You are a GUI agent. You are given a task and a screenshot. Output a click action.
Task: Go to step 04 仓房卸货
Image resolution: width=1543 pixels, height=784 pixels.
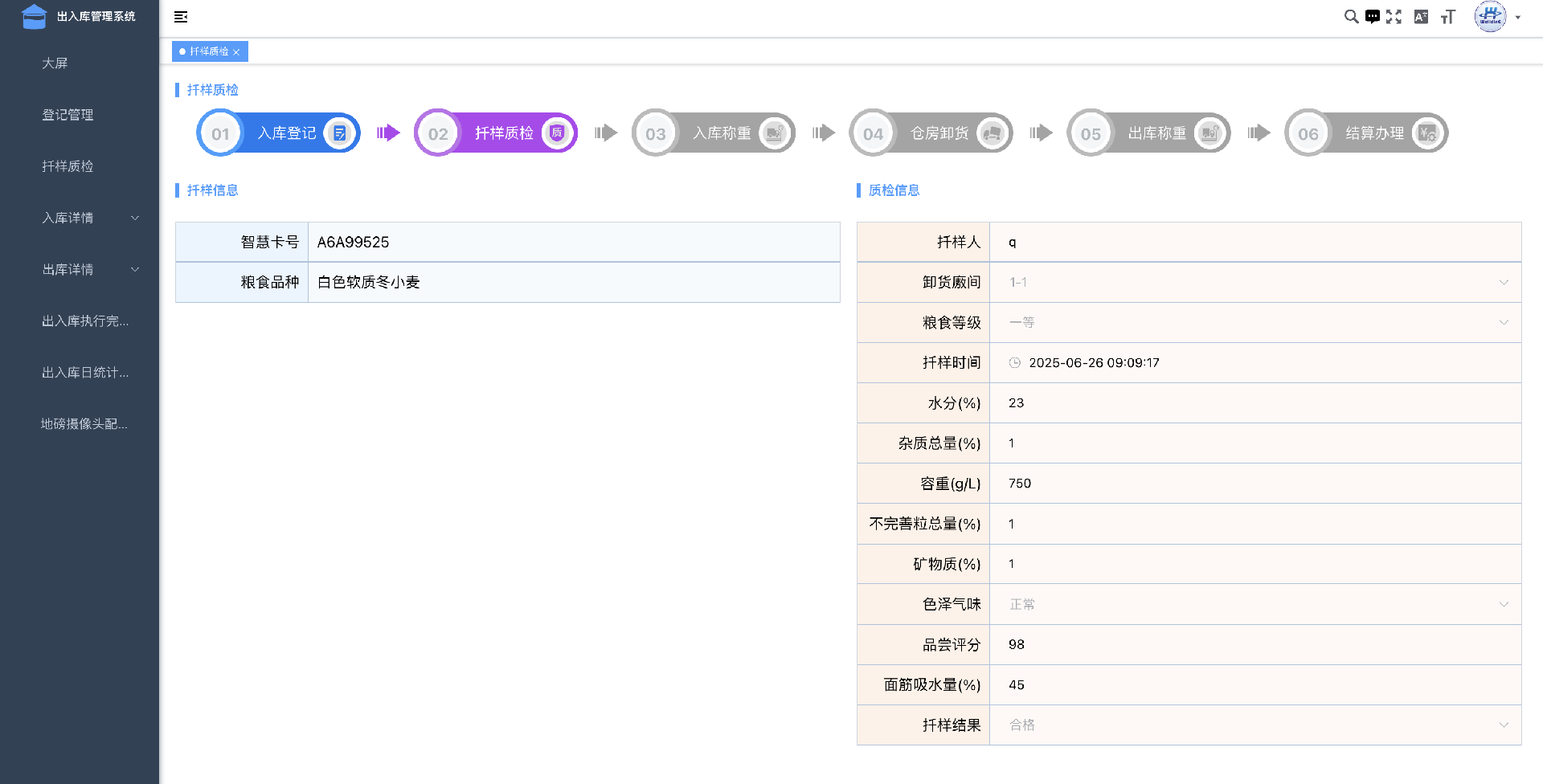click(x=931, y=133)
